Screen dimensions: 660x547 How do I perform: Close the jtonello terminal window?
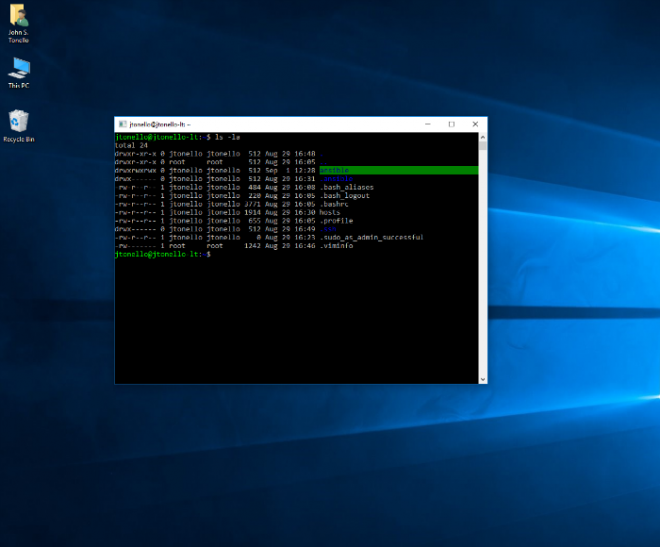475,124
